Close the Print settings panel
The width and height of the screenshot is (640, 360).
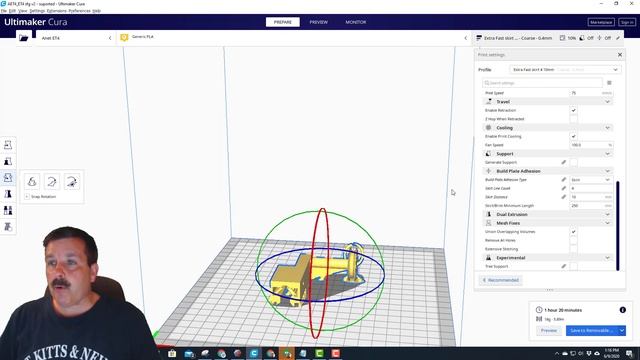tap(620, 55)
